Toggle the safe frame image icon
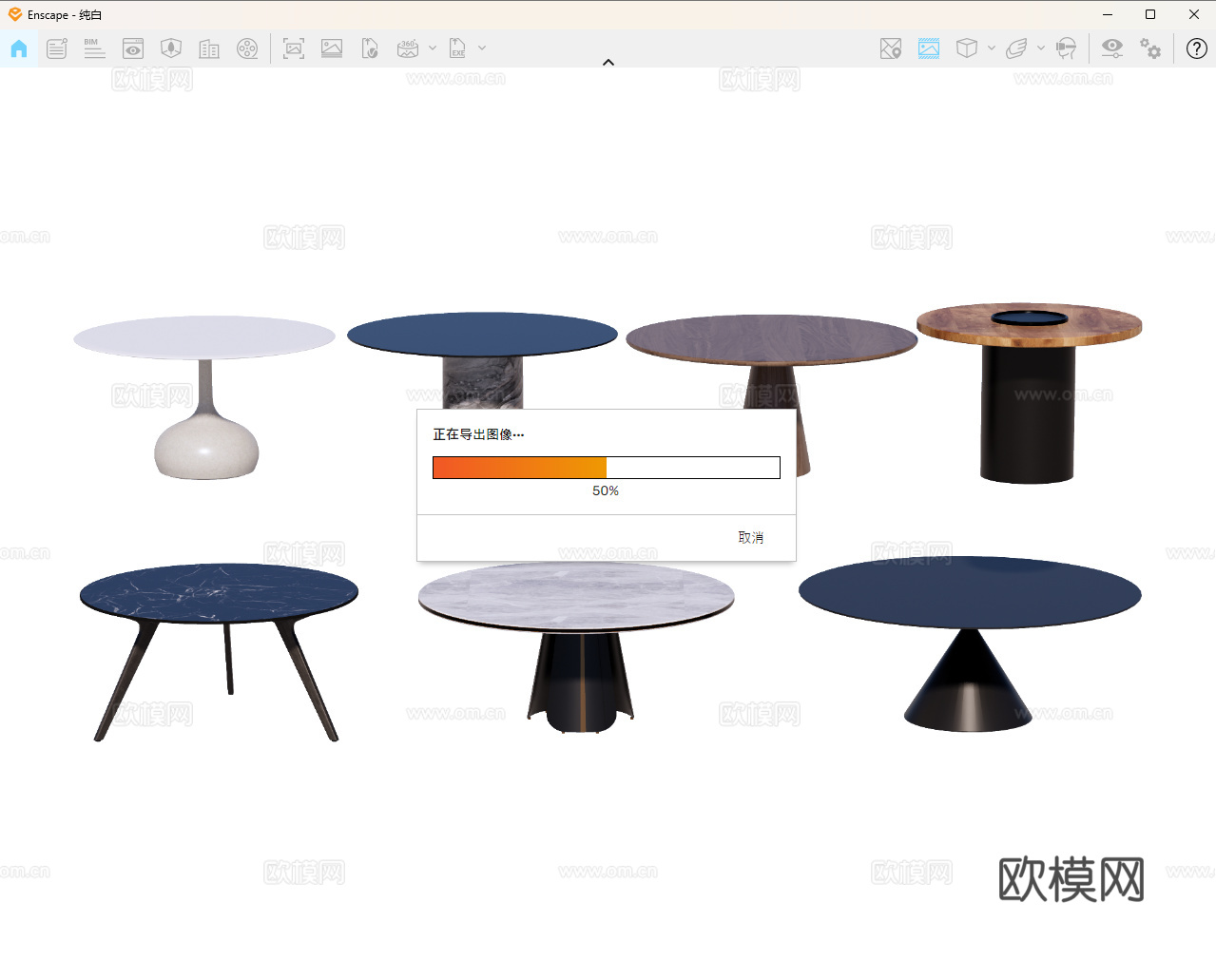This screenshot has width=1216, height=980. pyautogui.click(x=929, y=48)
